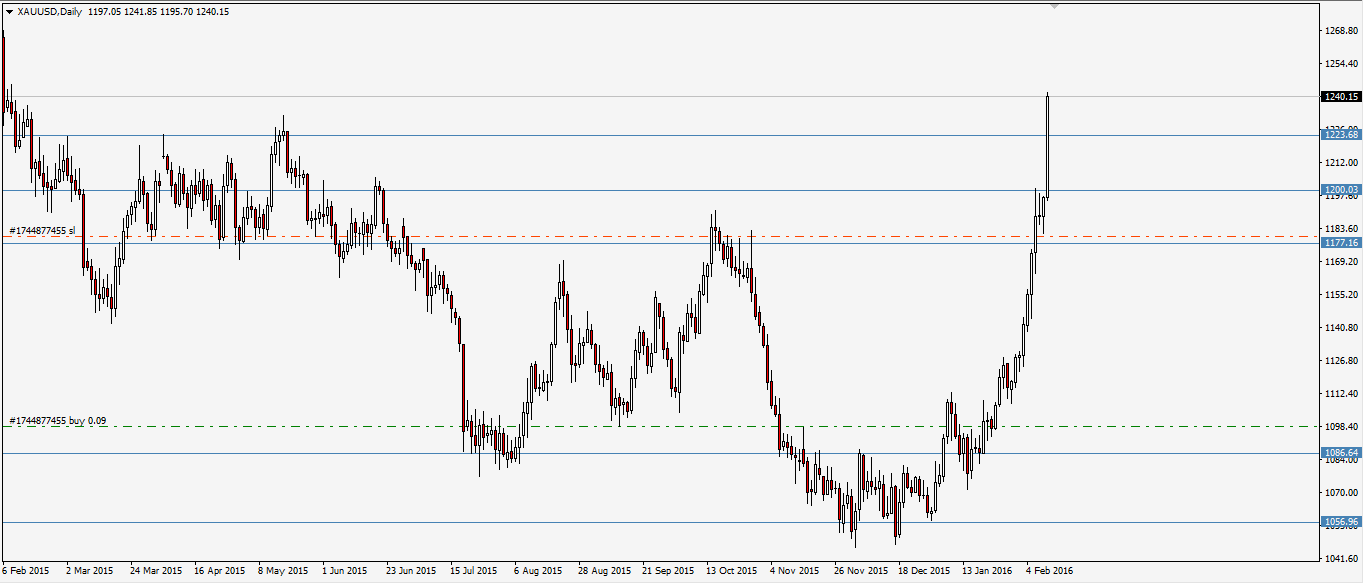Select the open value 1197.05 in header
The height and width of the screenshot is (583, 1363).
(105, 11)
